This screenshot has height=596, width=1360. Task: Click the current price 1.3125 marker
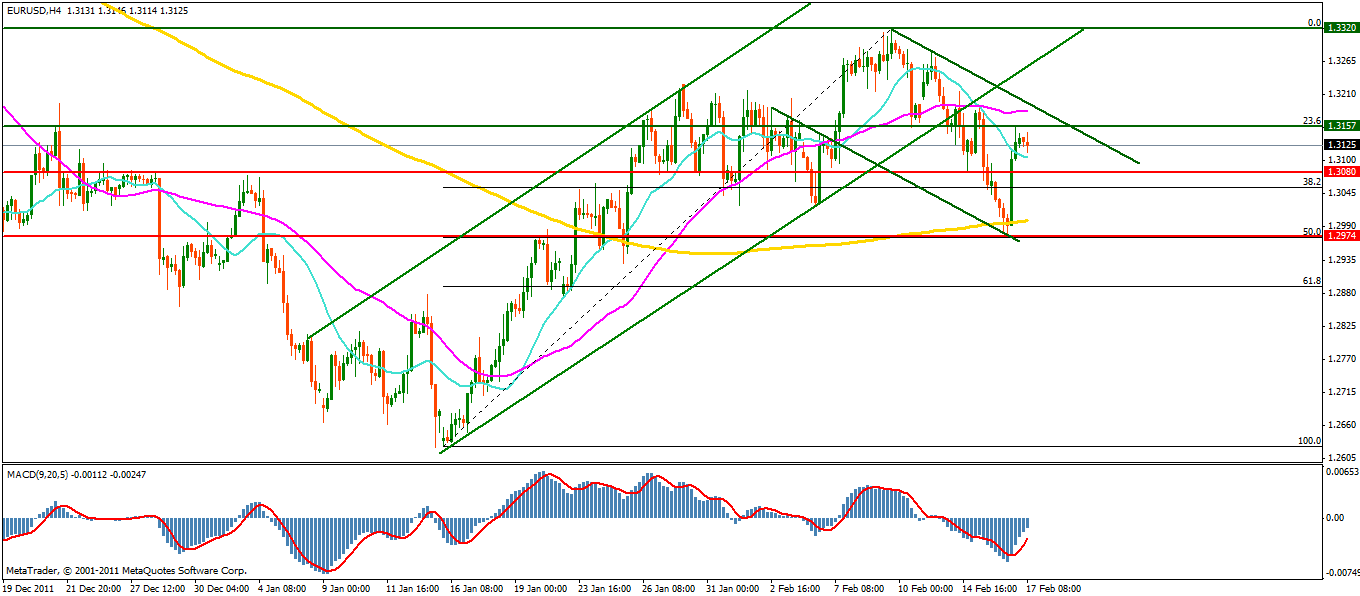(x=1340, y=145)
